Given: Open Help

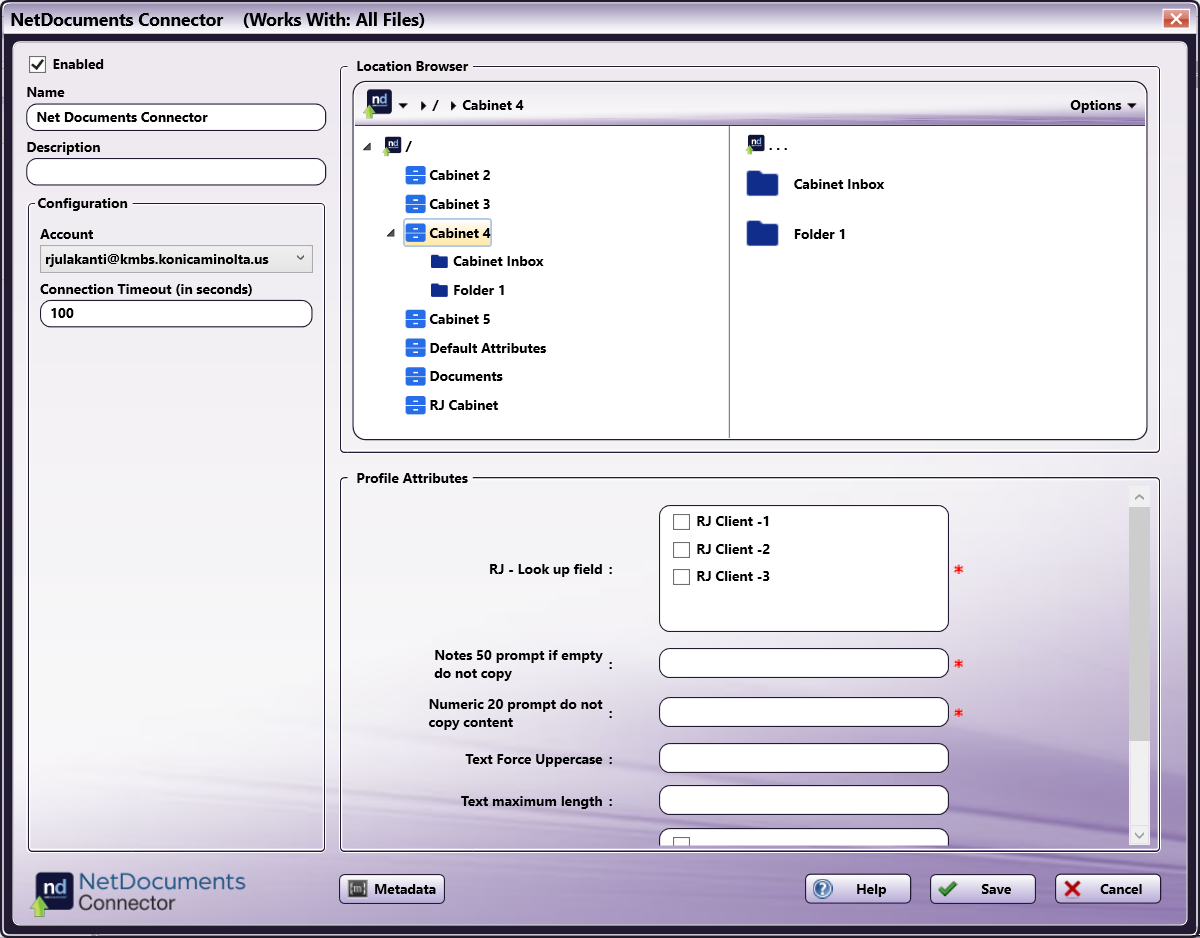Looking at the screenshot, I should pos(858,889).
